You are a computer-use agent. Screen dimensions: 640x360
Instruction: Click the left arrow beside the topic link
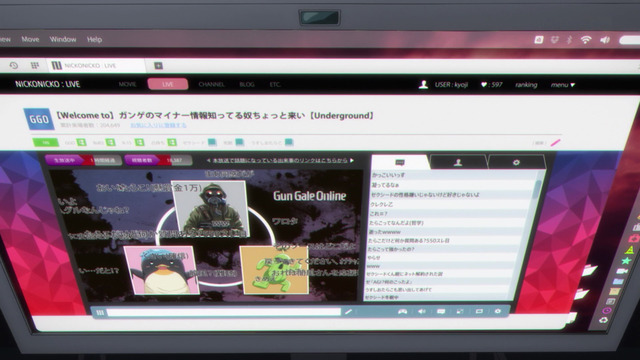(209, 160)
